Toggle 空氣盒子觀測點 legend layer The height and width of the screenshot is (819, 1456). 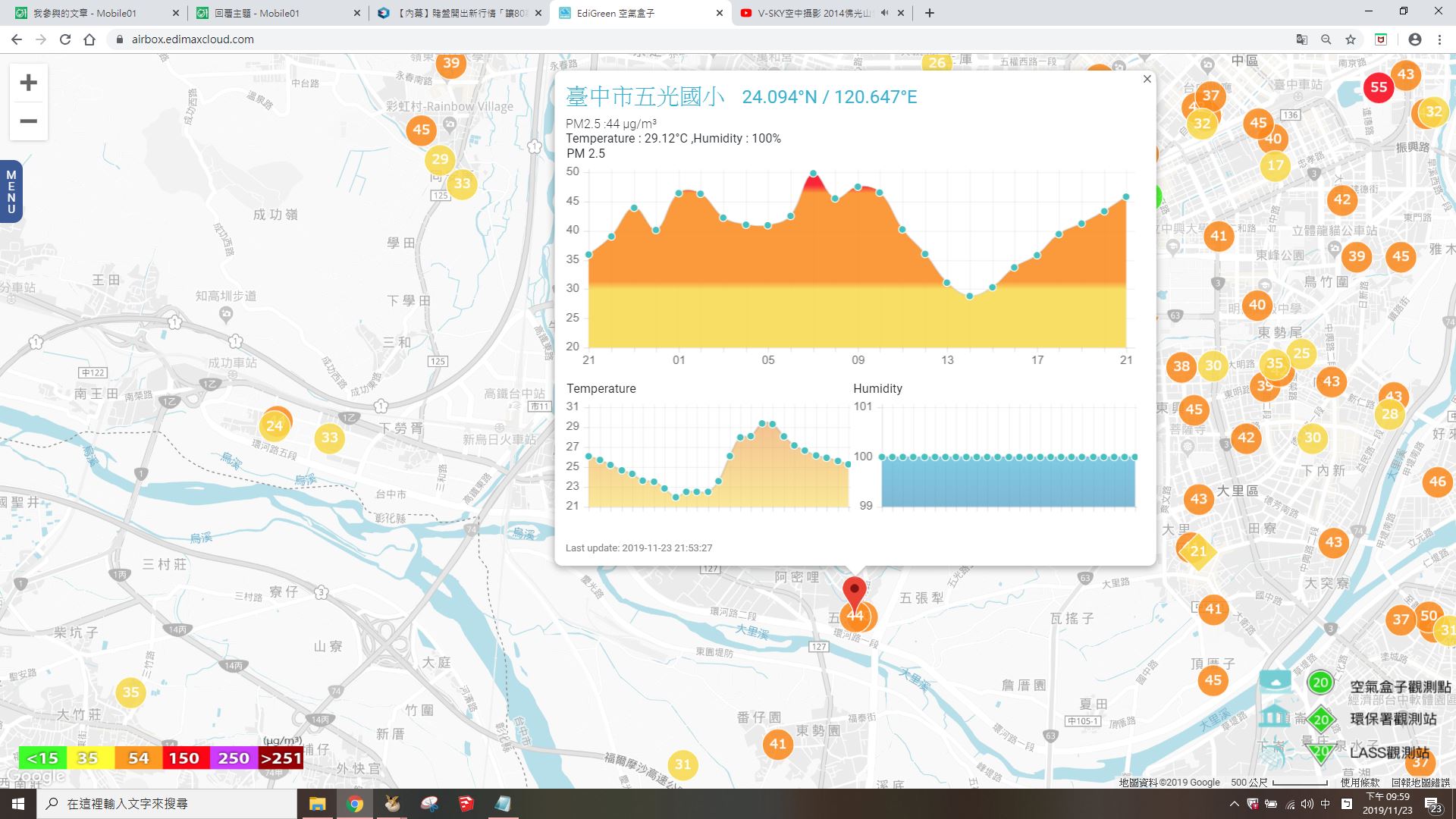[1400, 686]
